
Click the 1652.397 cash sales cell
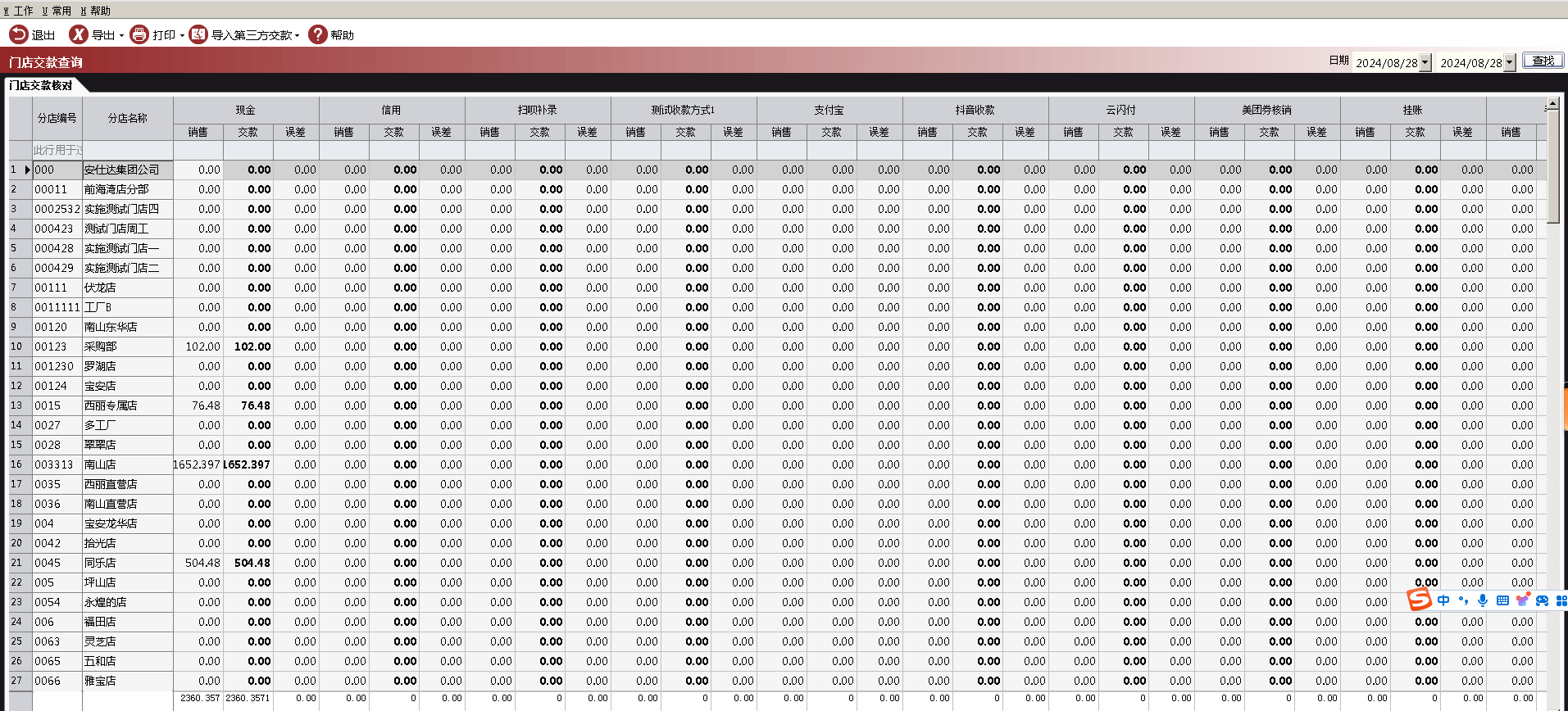click(198, 464)
